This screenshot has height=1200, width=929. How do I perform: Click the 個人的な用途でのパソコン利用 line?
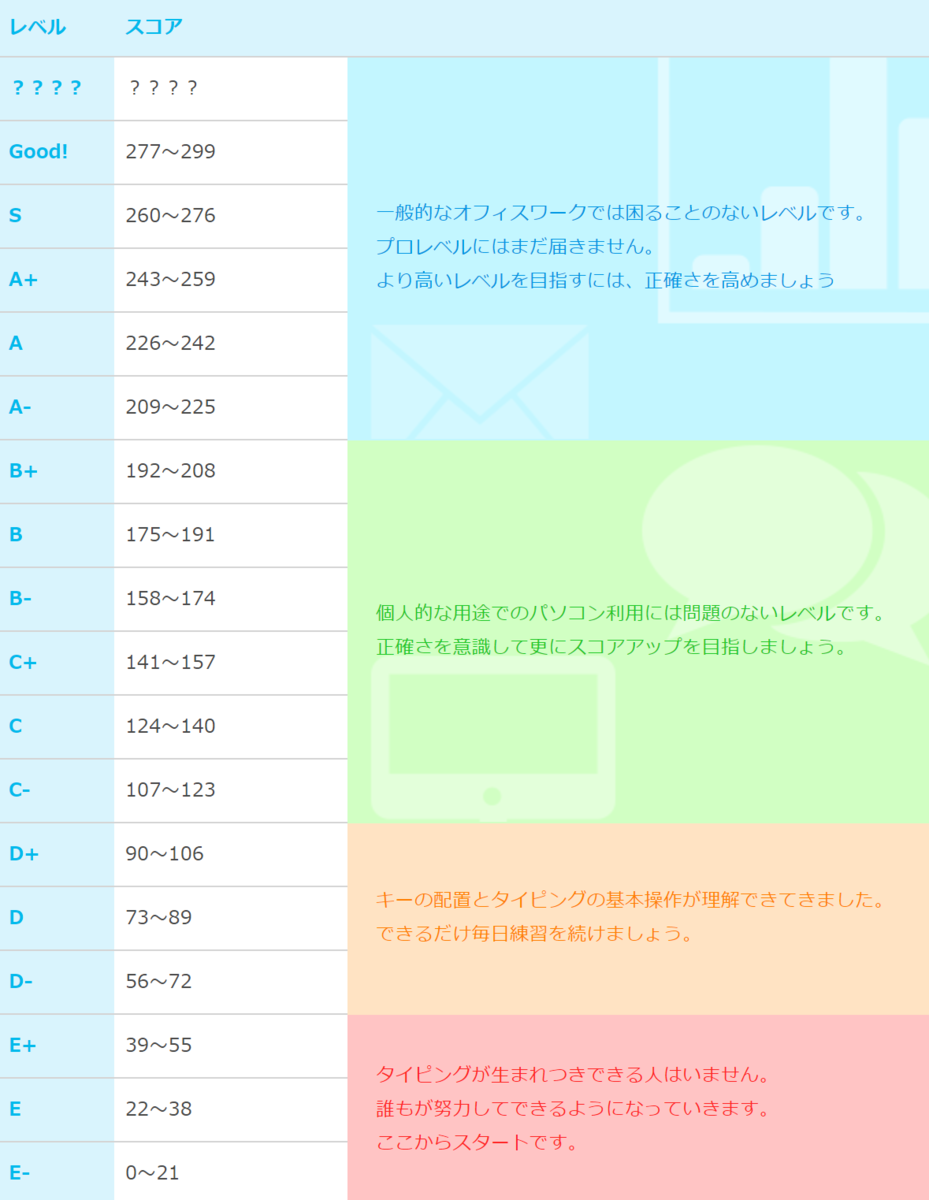631,613
